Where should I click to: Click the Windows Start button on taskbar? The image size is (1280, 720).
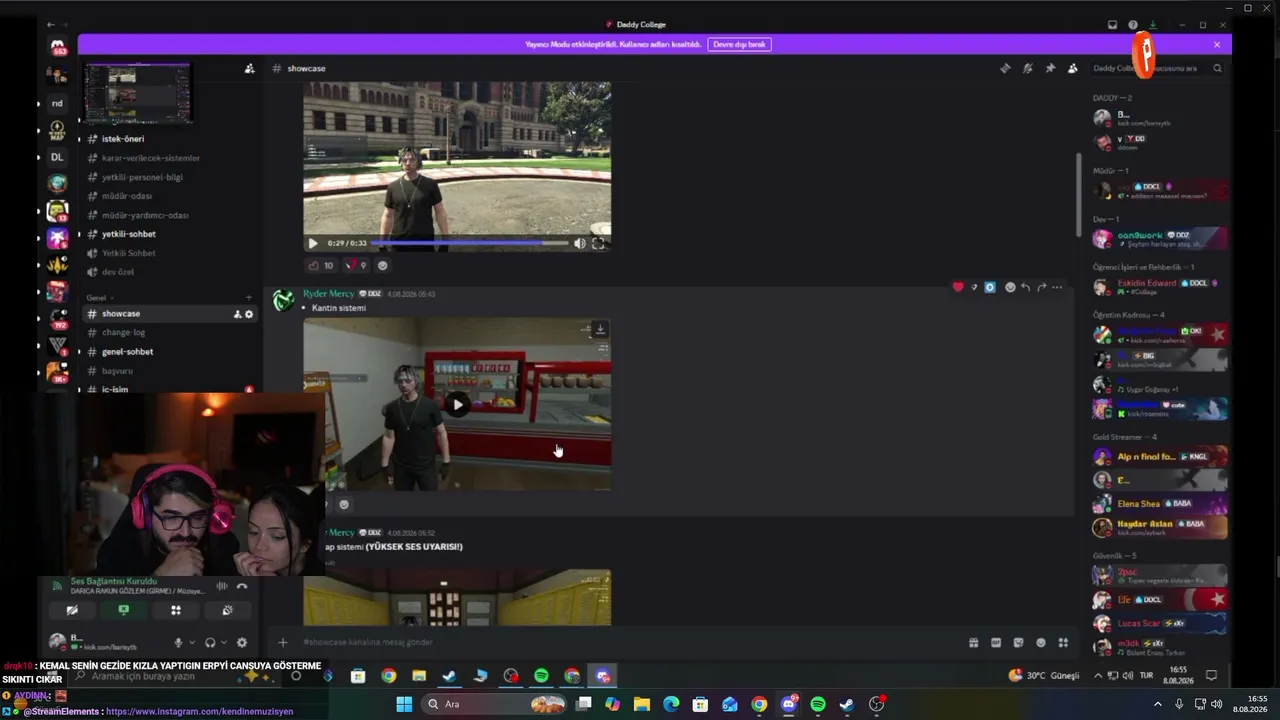pyautogui.click(x=404, y=704)
